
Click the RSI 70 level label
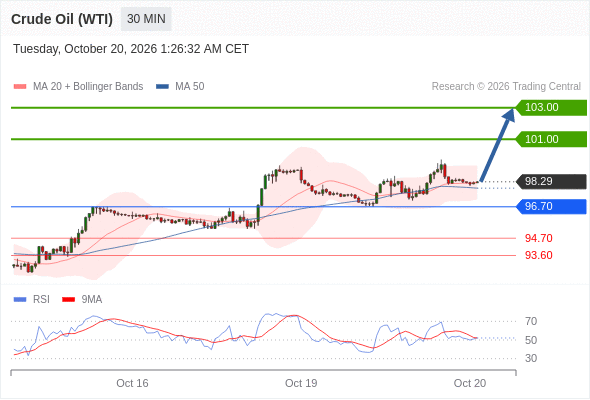pos(531,321)
